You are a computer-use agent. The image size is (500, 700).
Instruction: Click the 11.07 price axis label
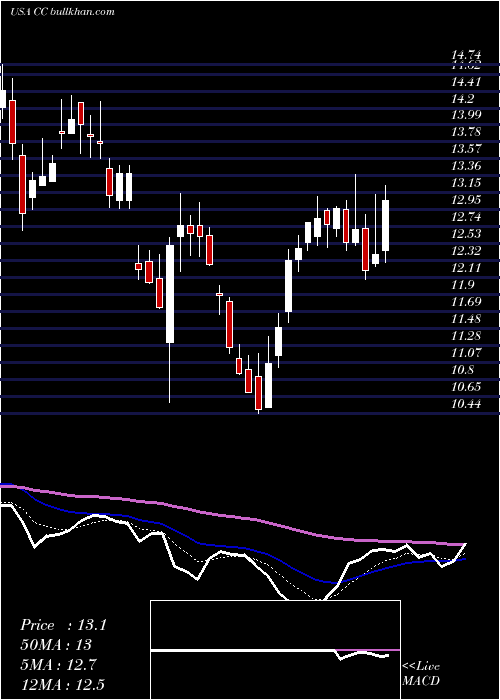point(467,353)
